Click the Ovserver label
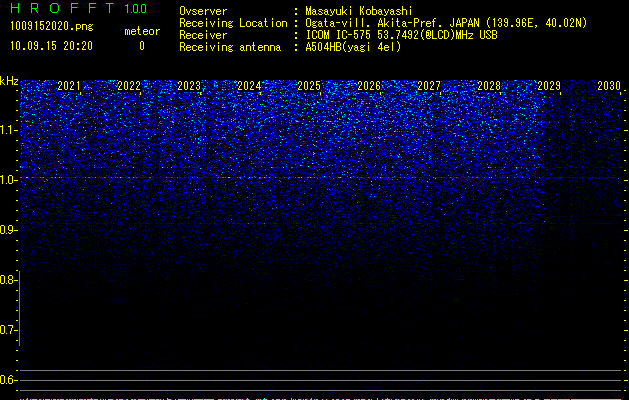This screenshot has width=629, height=400. coord(203,11)
